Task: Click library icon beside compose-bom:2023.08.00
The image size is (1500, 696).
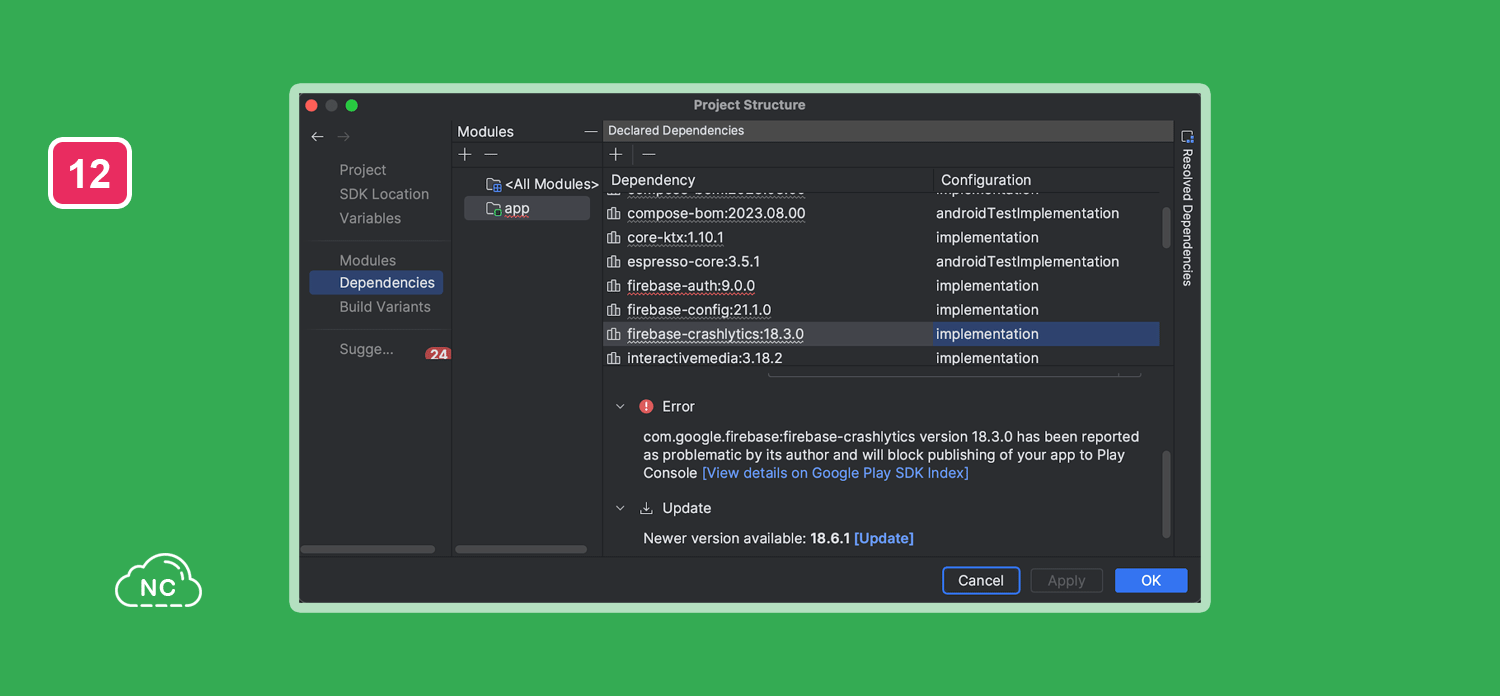Action: (x=614, y=213)
